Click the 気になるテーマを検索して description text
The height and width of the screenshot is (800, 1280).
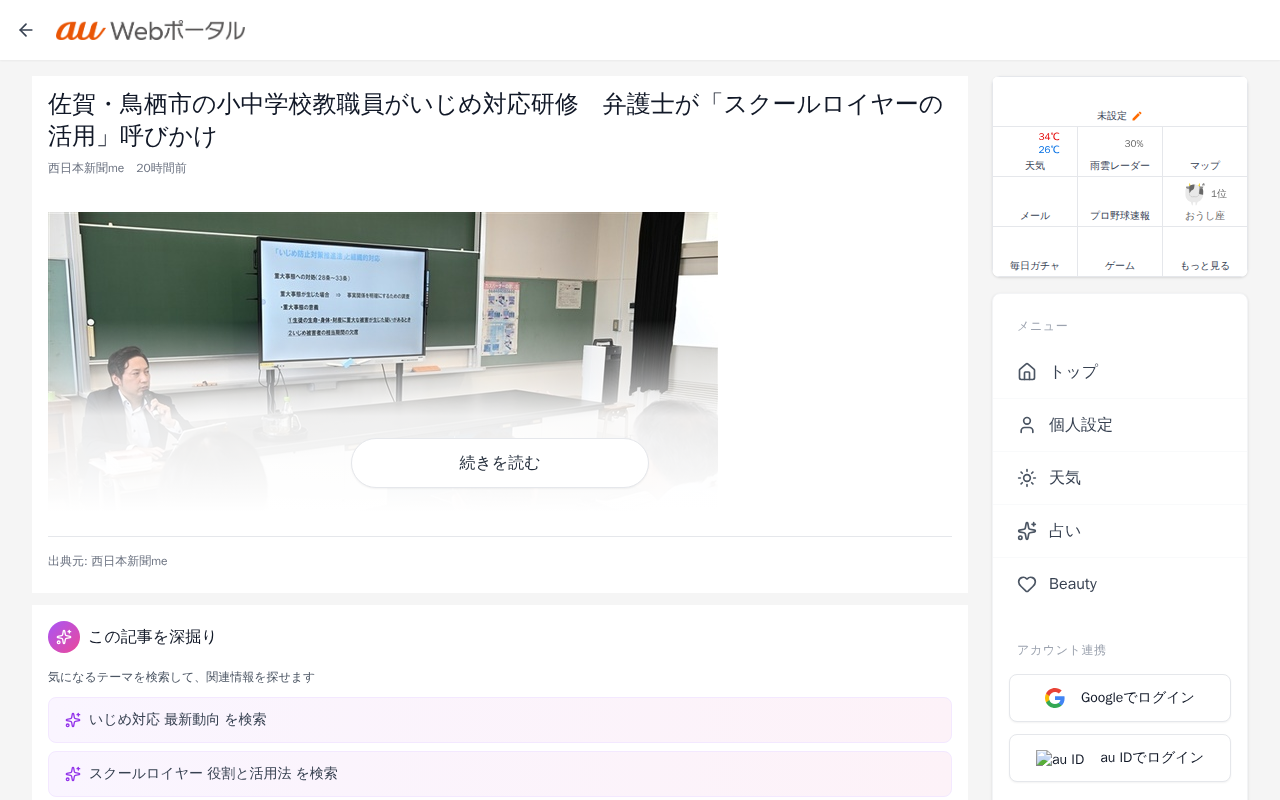point(181,677)
